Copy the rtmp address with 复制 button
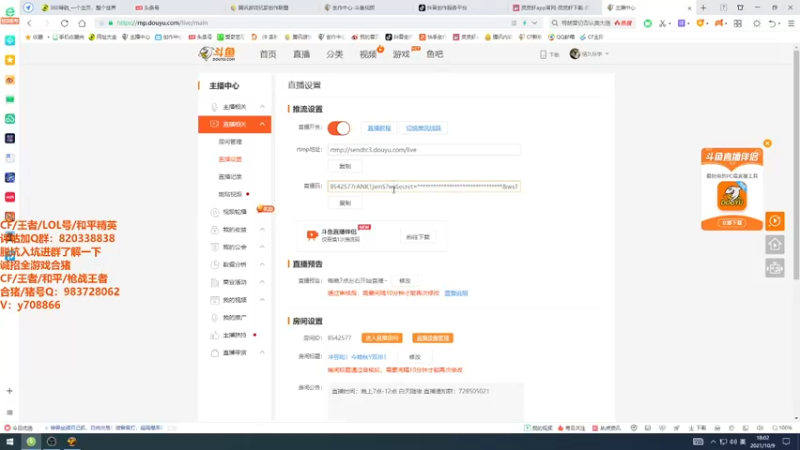800x450 pixels. click(x=345, y=166)
